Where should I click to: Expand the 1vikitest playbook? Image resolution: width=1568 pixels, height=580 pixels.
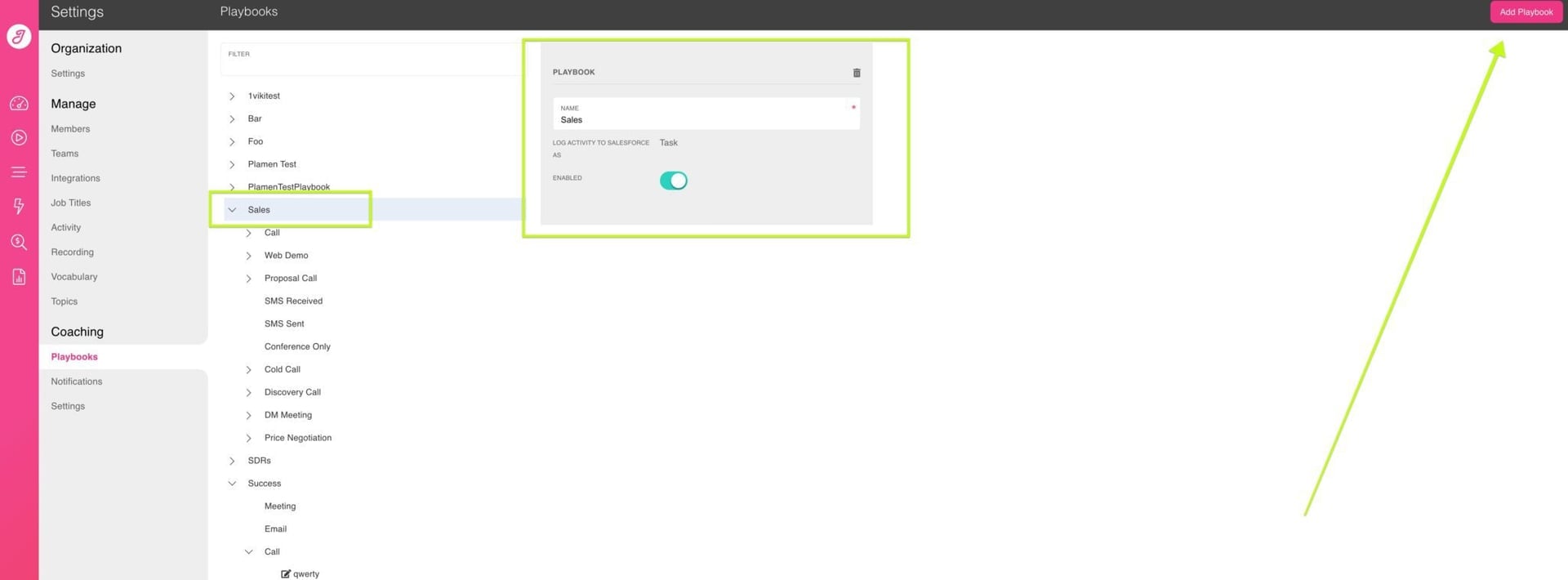(x=232, y=96)
